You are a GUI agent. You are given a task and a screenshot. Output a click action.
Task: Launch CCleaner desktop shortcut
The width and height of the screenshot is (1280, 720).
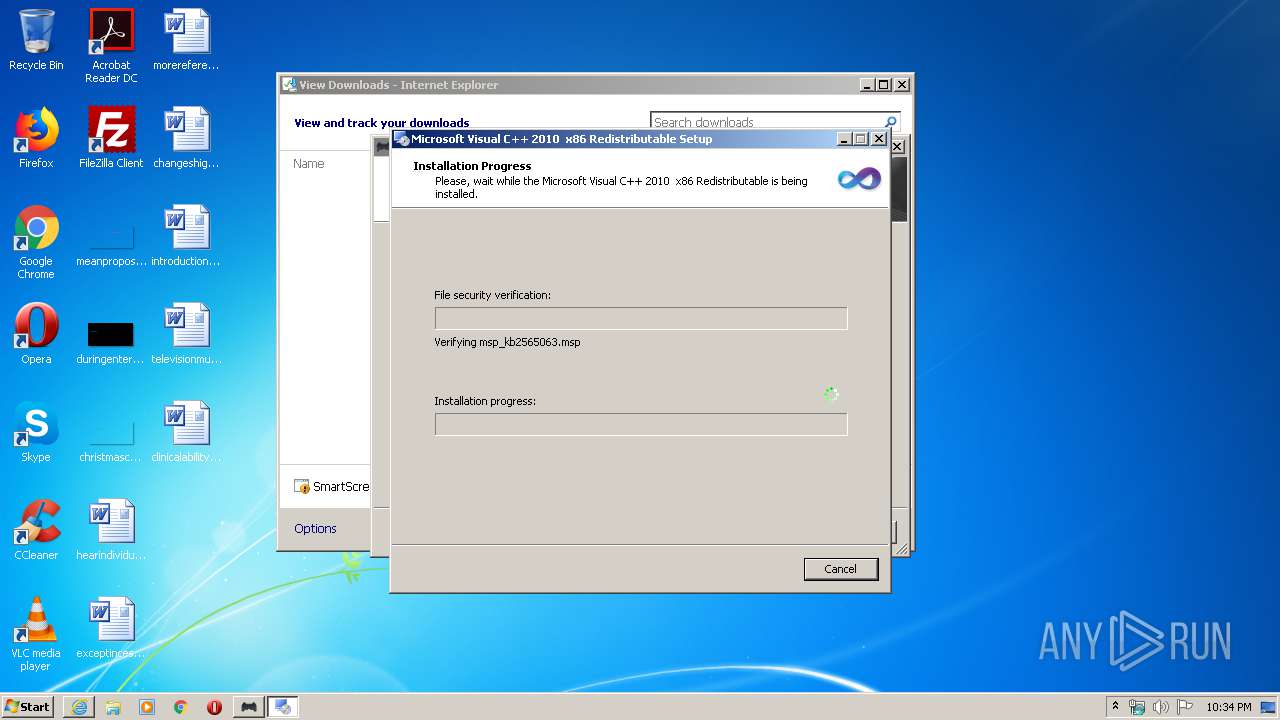point(36,530)
